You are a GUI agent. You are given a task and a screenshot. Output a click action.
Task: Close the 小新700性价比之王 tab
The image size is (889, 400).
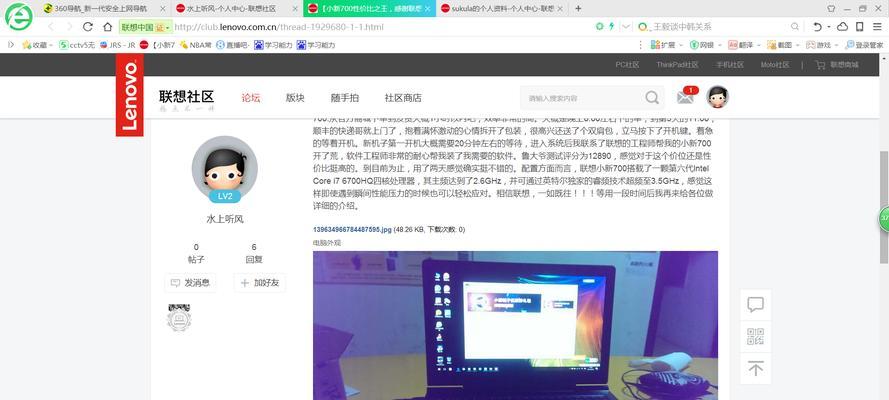coord(427,8)
